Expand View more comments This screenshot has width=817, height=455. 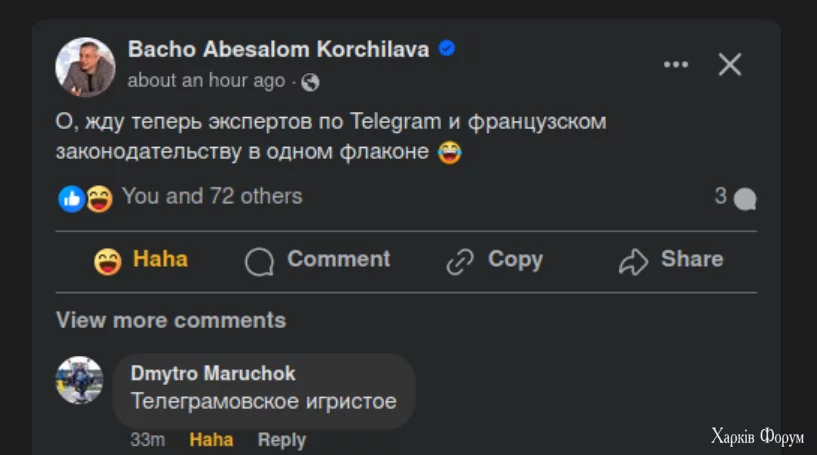[171, 320]
